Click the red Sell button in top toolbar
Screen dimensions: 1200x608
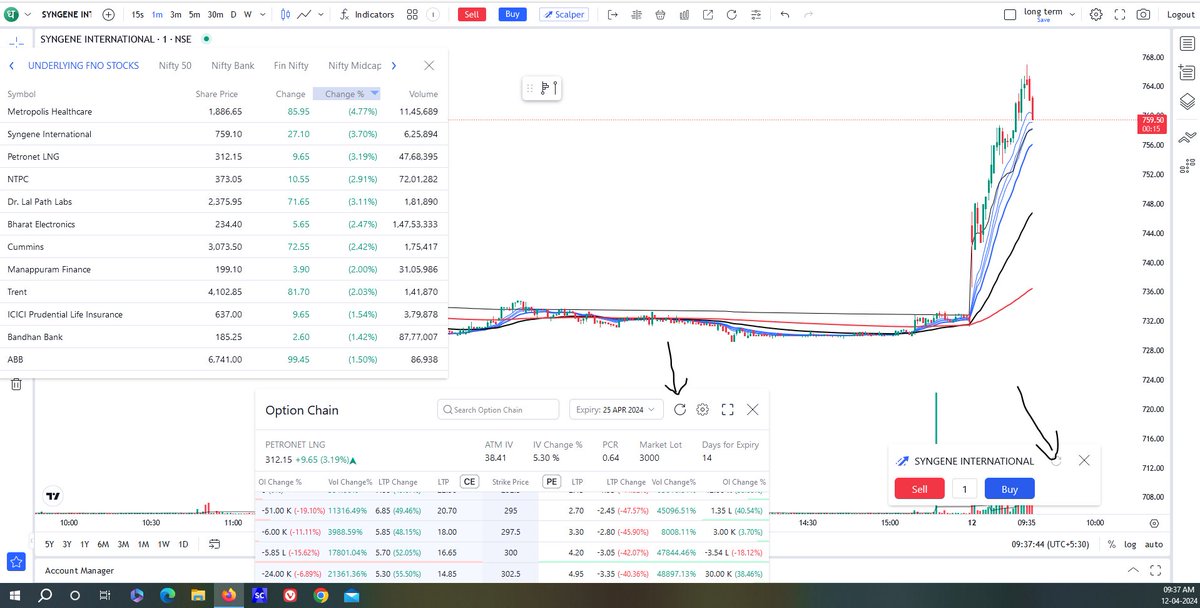[472, 15]
